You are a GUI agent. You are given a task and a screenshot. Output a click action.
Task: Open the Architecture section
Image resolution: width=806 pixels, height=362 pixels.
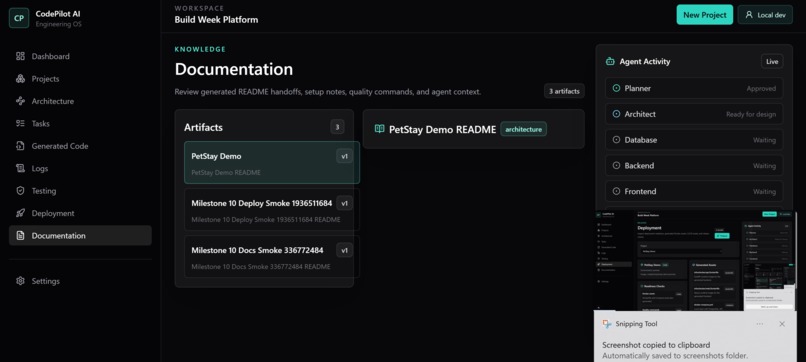pos(80,101)
